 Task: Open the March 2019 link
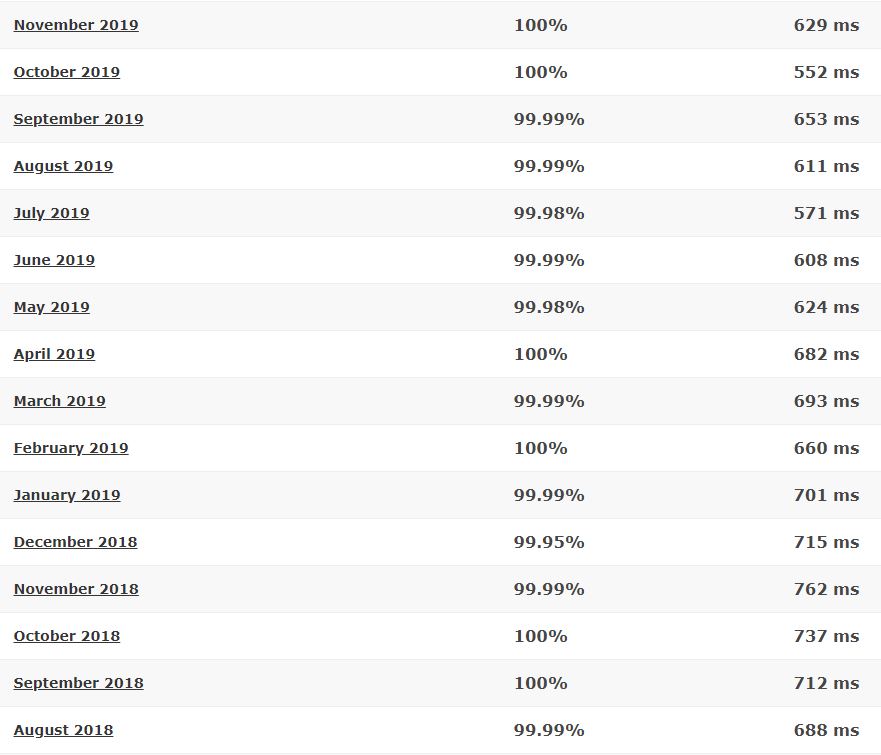(60, 402)
